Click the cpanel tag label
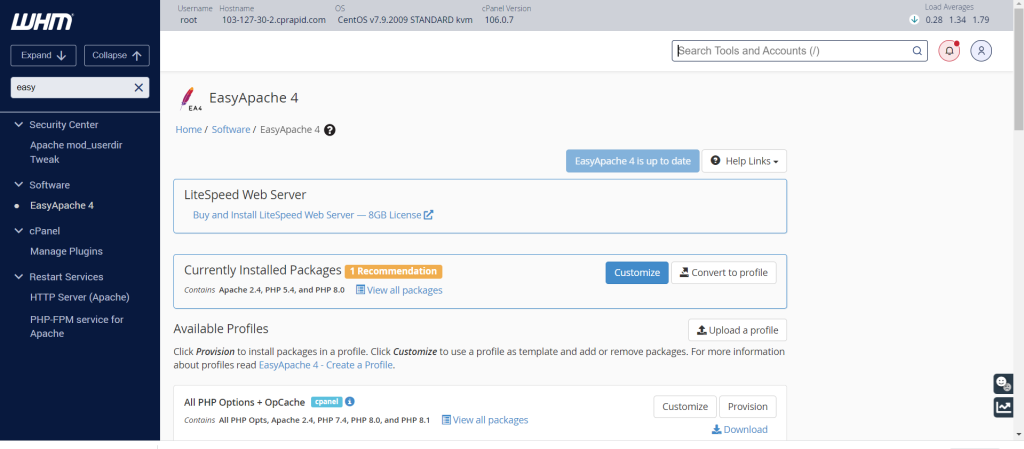1024x449 pixels. (327, 401)
